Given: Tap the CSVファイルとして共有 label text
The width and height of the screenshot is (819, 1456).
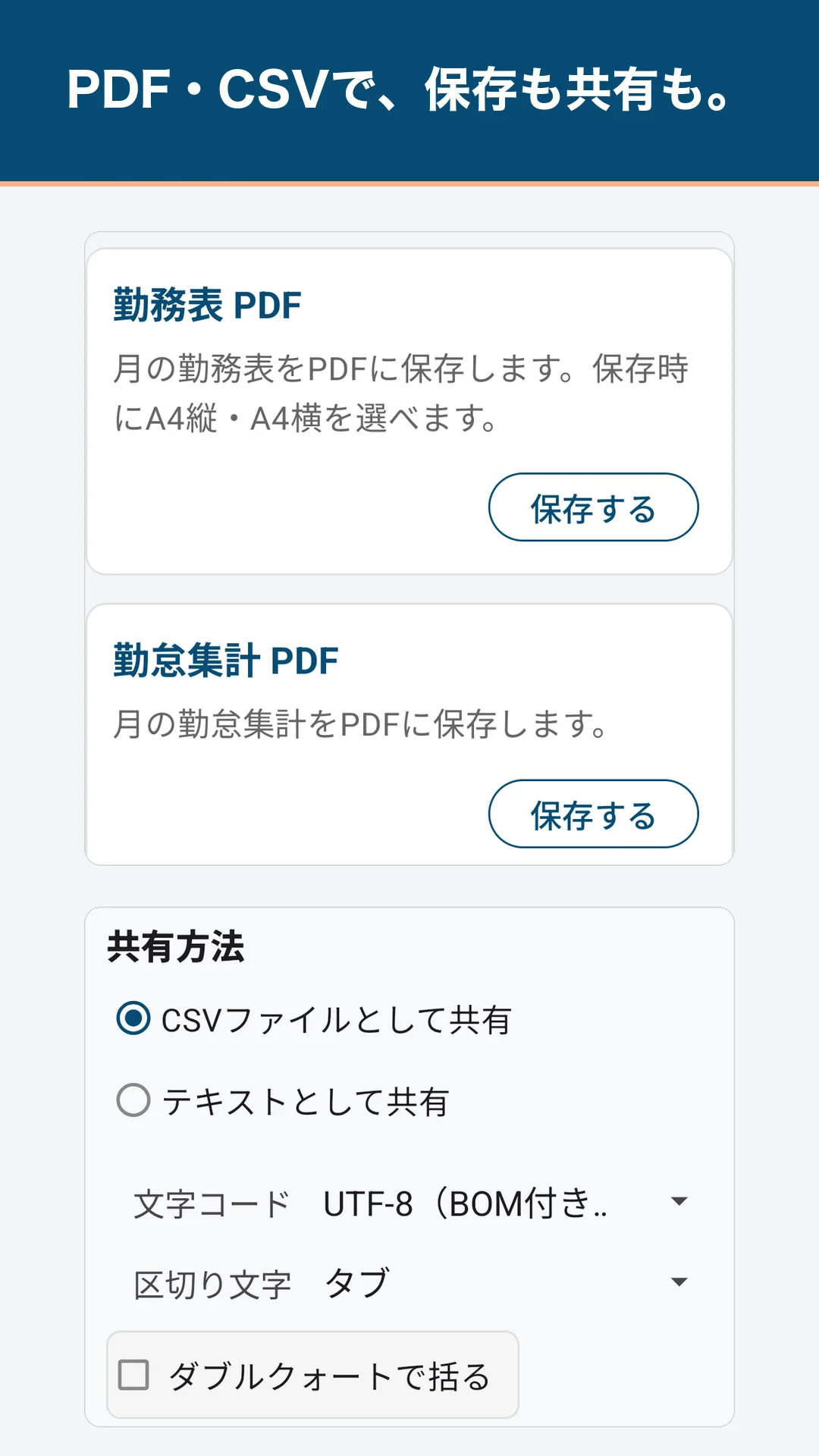Looking at the screenshot, I should (337, 1020).
